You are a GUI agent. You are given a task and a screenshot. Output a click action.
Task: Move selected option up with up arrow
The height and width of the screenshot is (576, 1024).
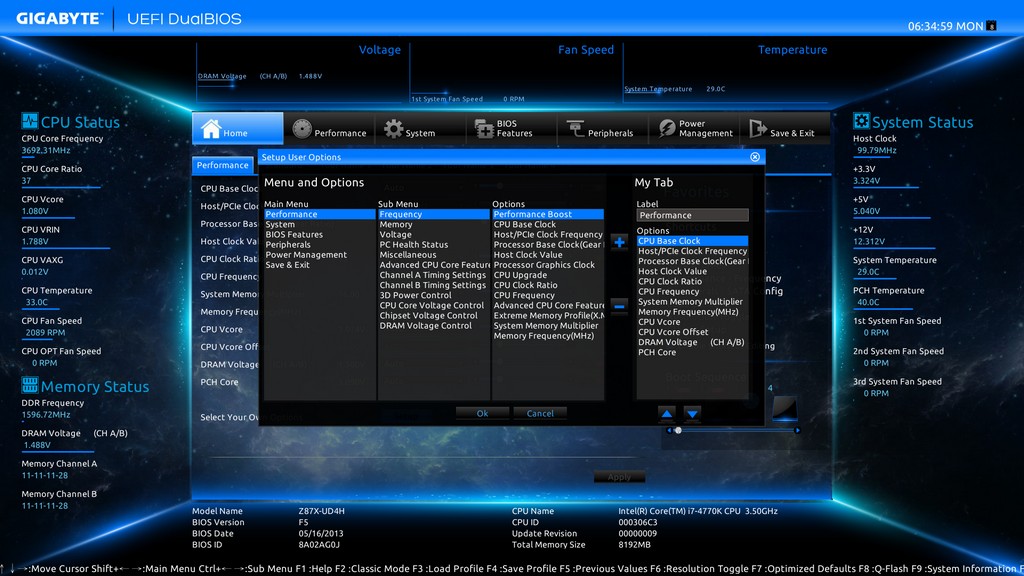(x=666, y=413)
